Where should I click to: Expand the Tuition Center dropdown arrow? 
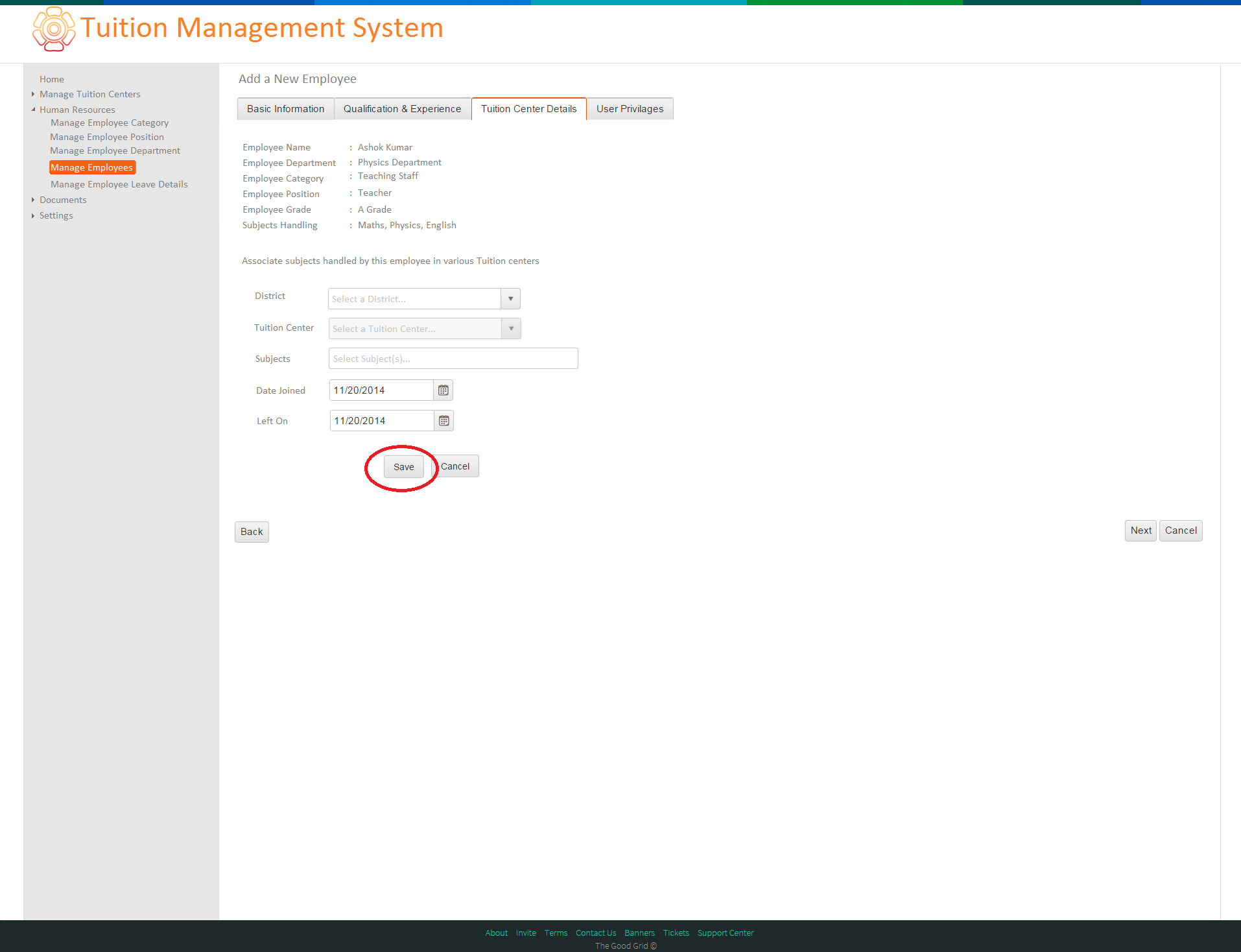pos(512,329)
